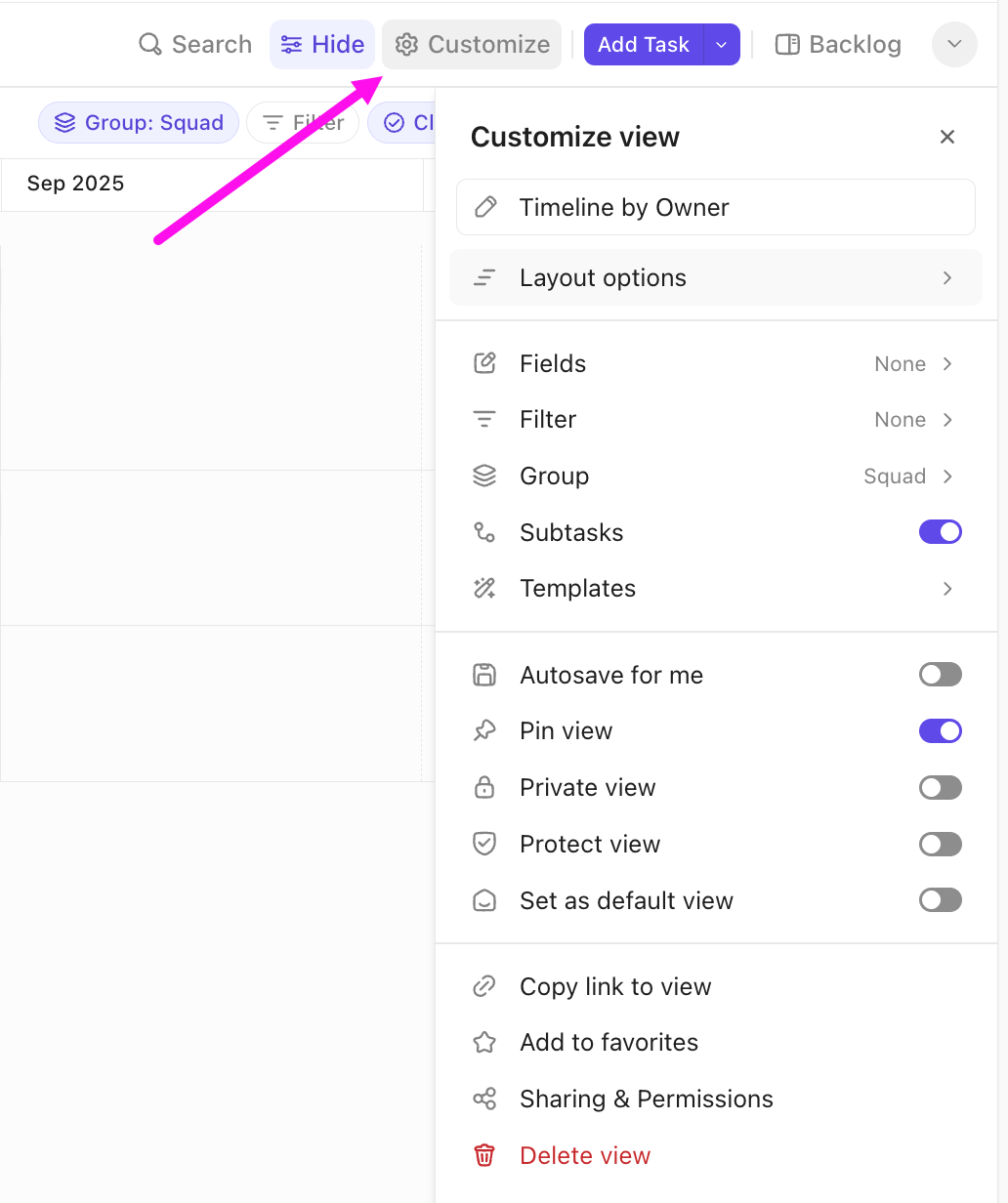Click the Add to favorites star icon
1008x1203 pixels.
coord(484,1042)
